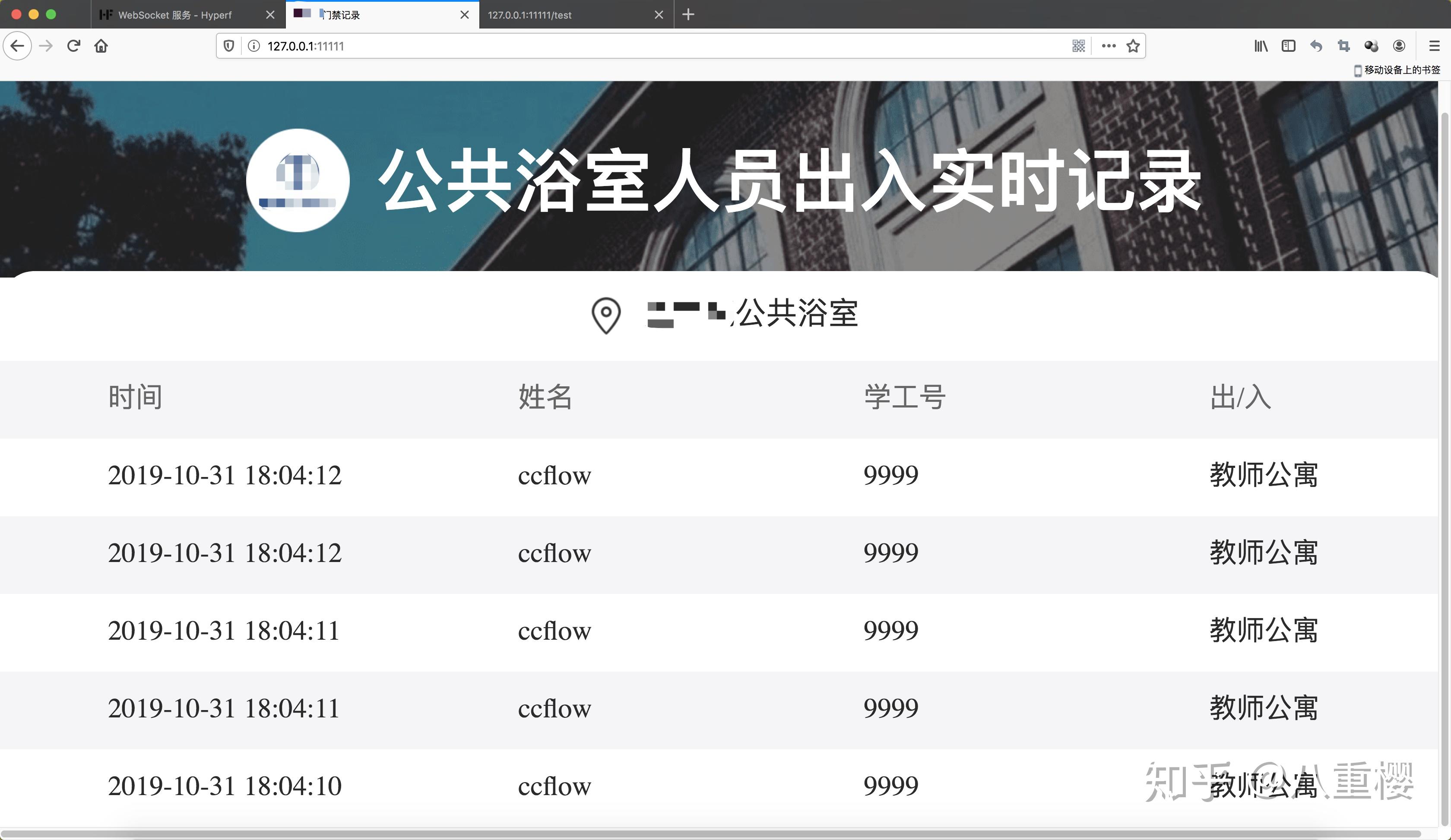Switch to the 127.0.0.1:11111/test tab
Viewport: 1451px width, 840px height.
tap(576, 14)
